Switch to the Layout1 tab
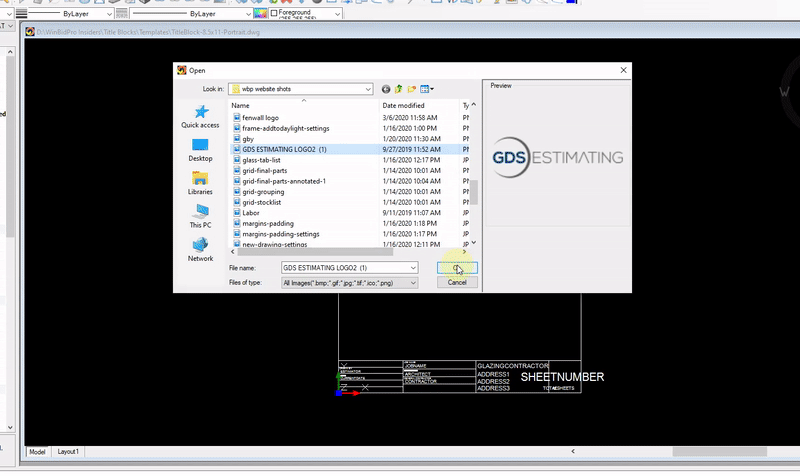This screenshot has height=476, width=800. [x=68, y=452]
